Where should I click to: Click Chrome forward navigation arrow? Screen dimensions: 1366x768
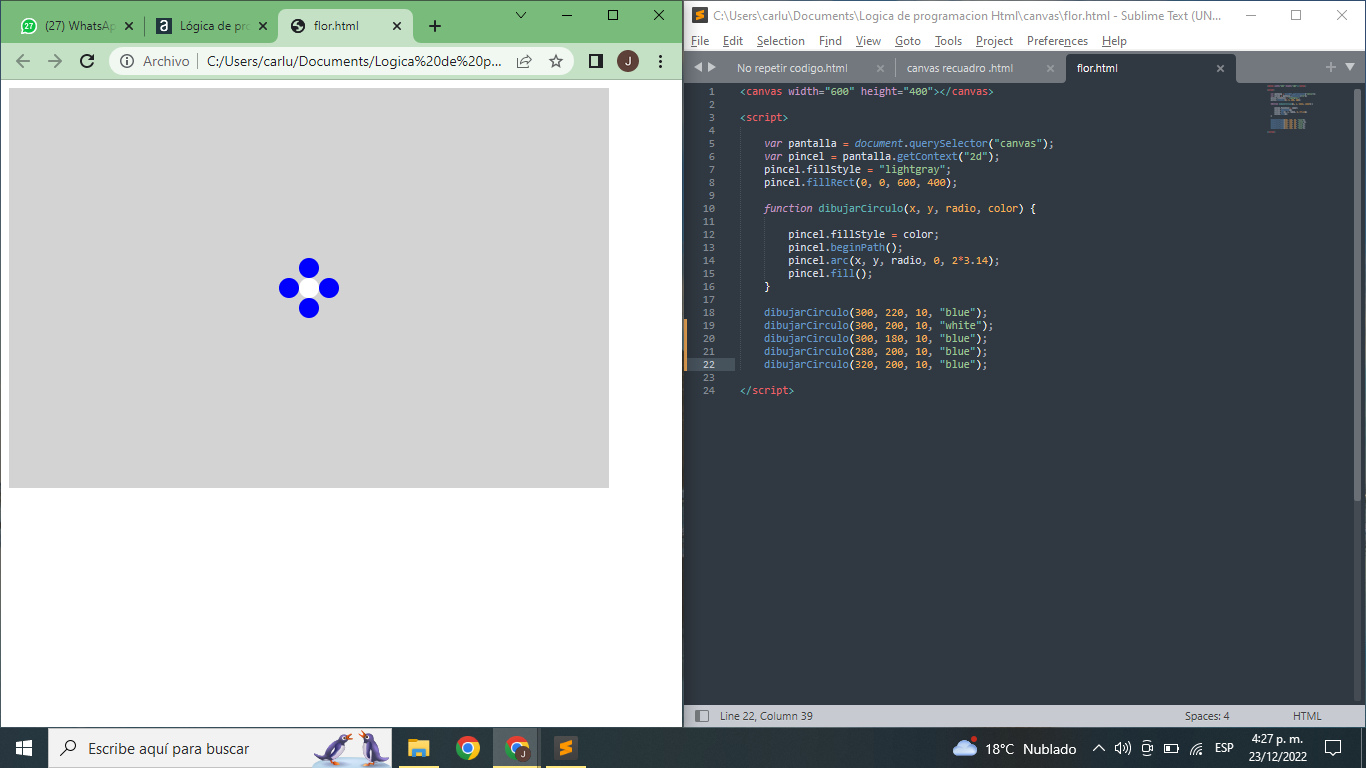55,61
